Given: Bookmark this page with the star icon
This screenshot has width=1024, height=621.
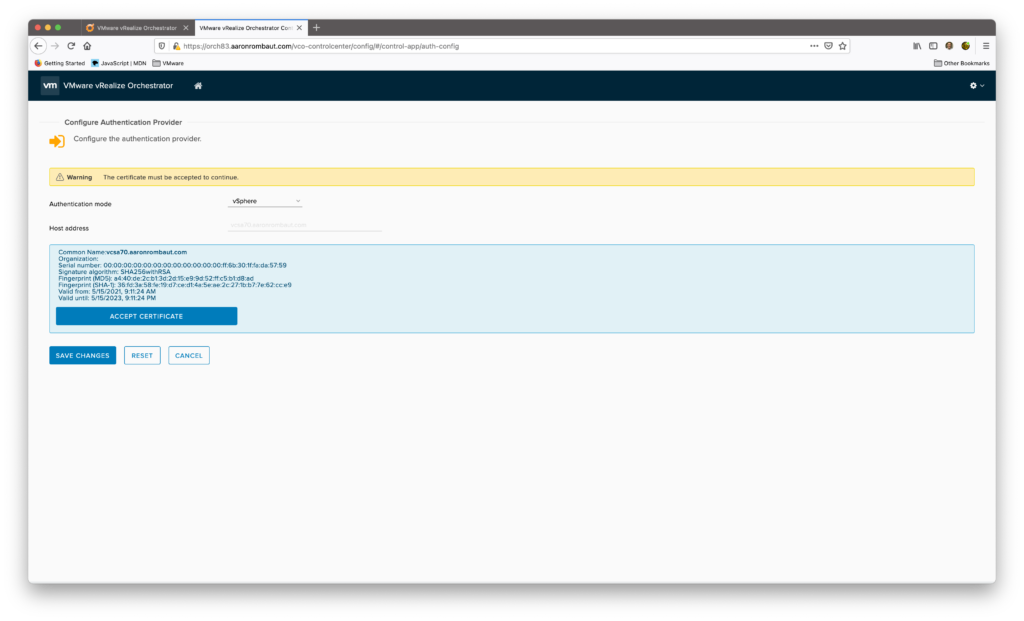Looking at the screenshot, I should pyautogui.click(x=842, y=46).
